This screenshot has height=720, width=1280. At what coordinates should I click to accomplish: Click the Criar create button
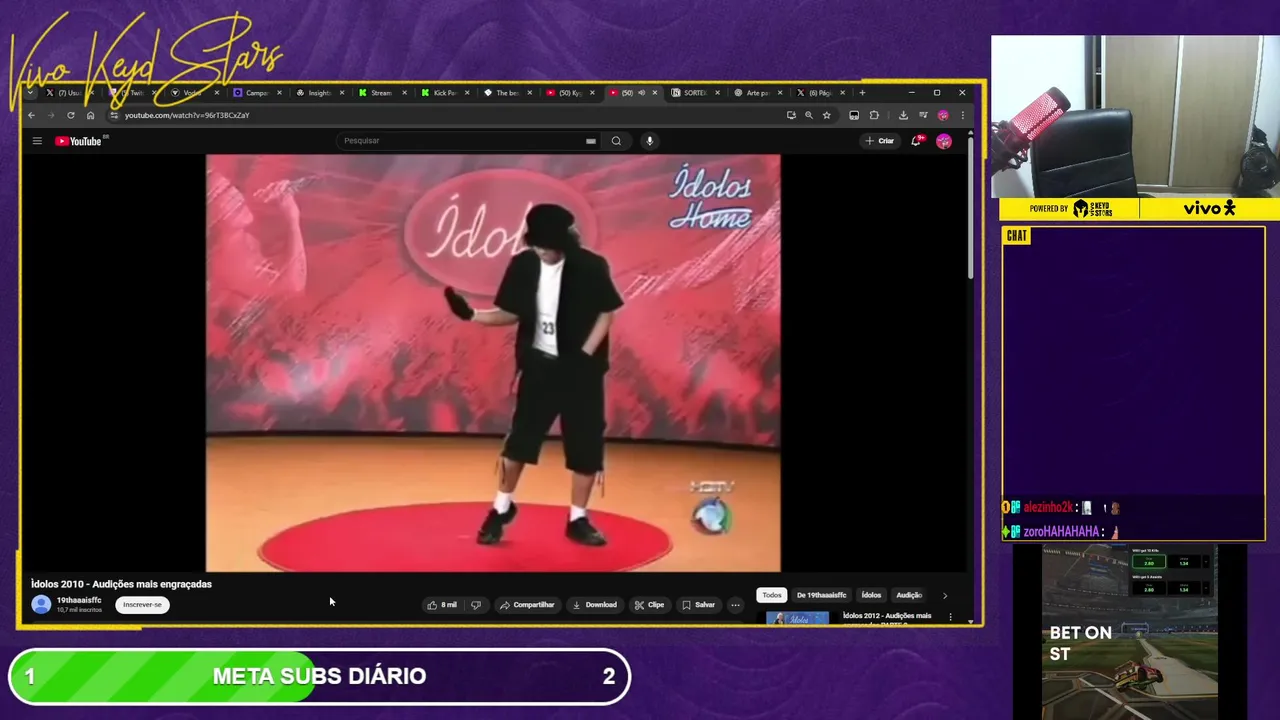click(x=880, y=141)
